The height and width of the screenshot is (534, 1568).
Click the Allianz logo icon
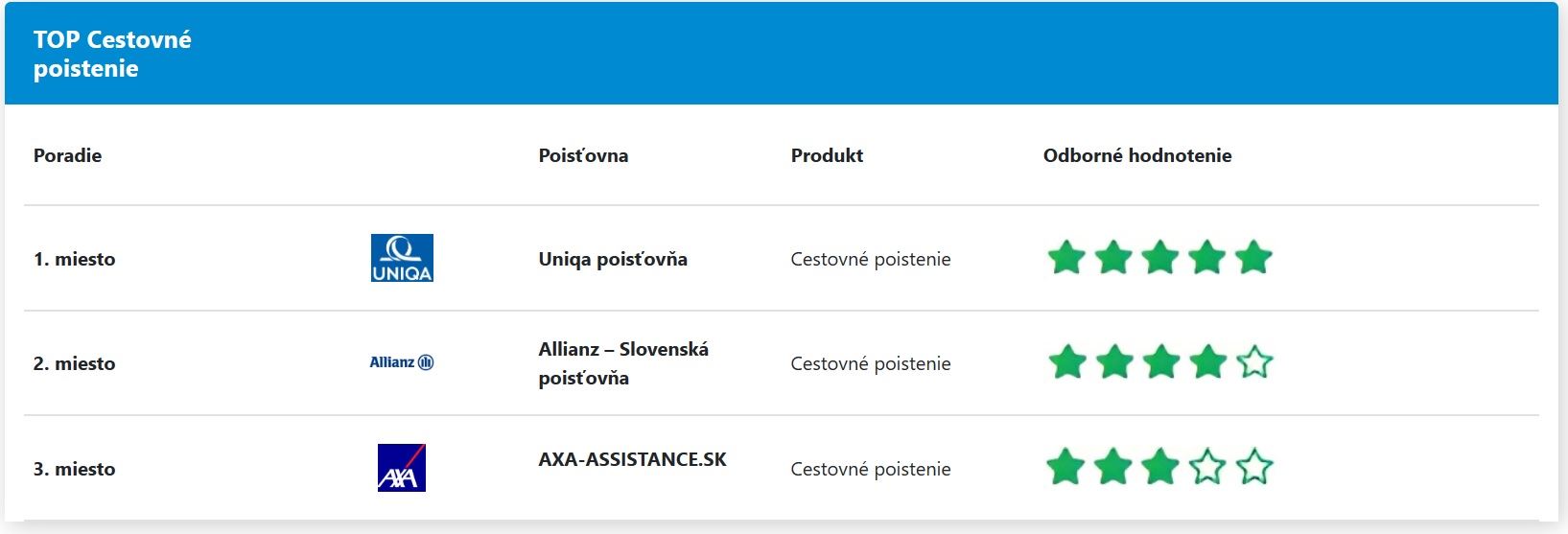[x=402, y=362]
